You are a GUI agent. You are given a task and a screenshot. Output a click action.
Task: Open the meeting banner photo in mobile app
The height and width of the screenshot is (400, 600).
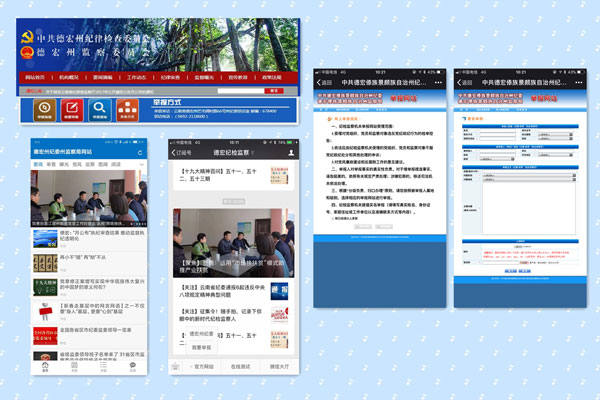(89, 198)
